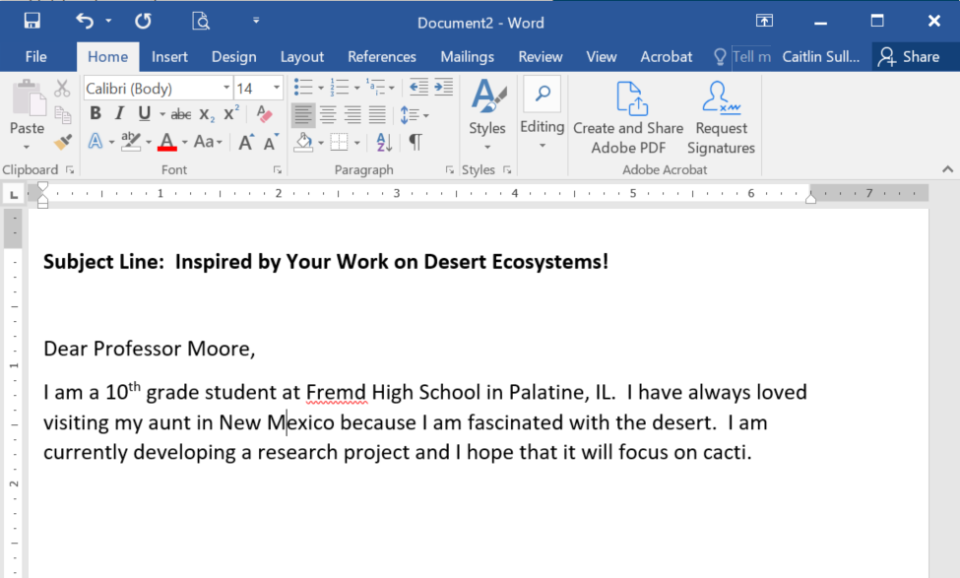
Task: Switch to the Insert ribbon tab
Action: point(169,57)
